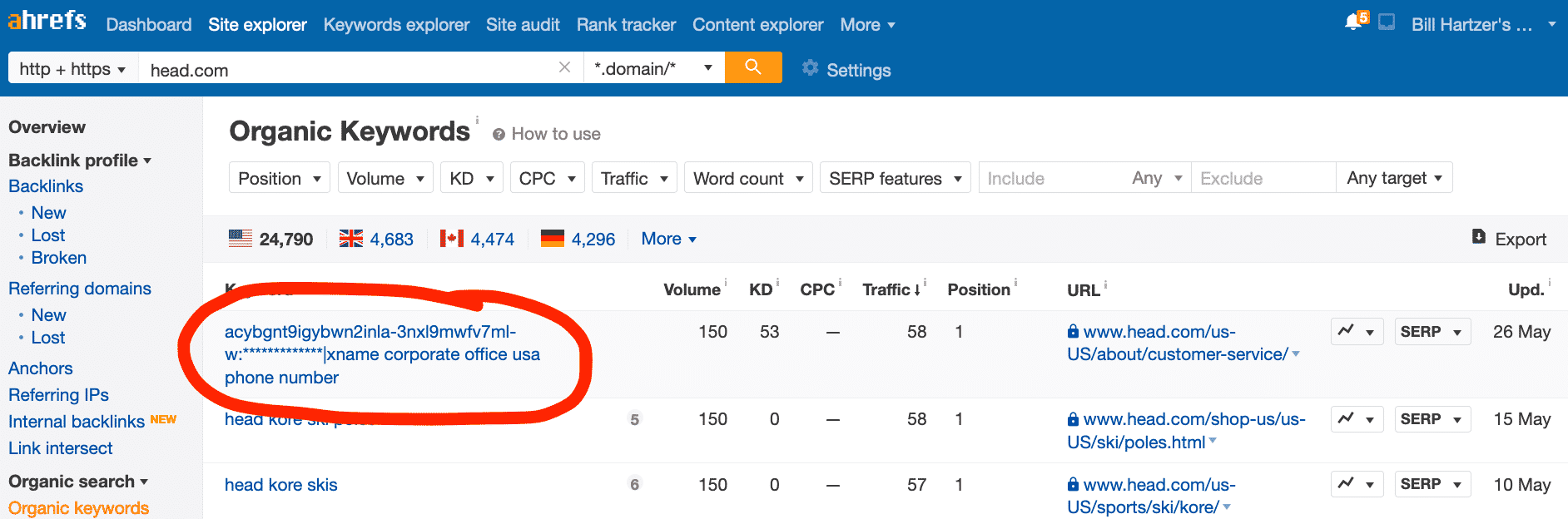Click the Ahrefs logo
Viewport: 1568px width, 519px height.
click(x=47, y=20)
